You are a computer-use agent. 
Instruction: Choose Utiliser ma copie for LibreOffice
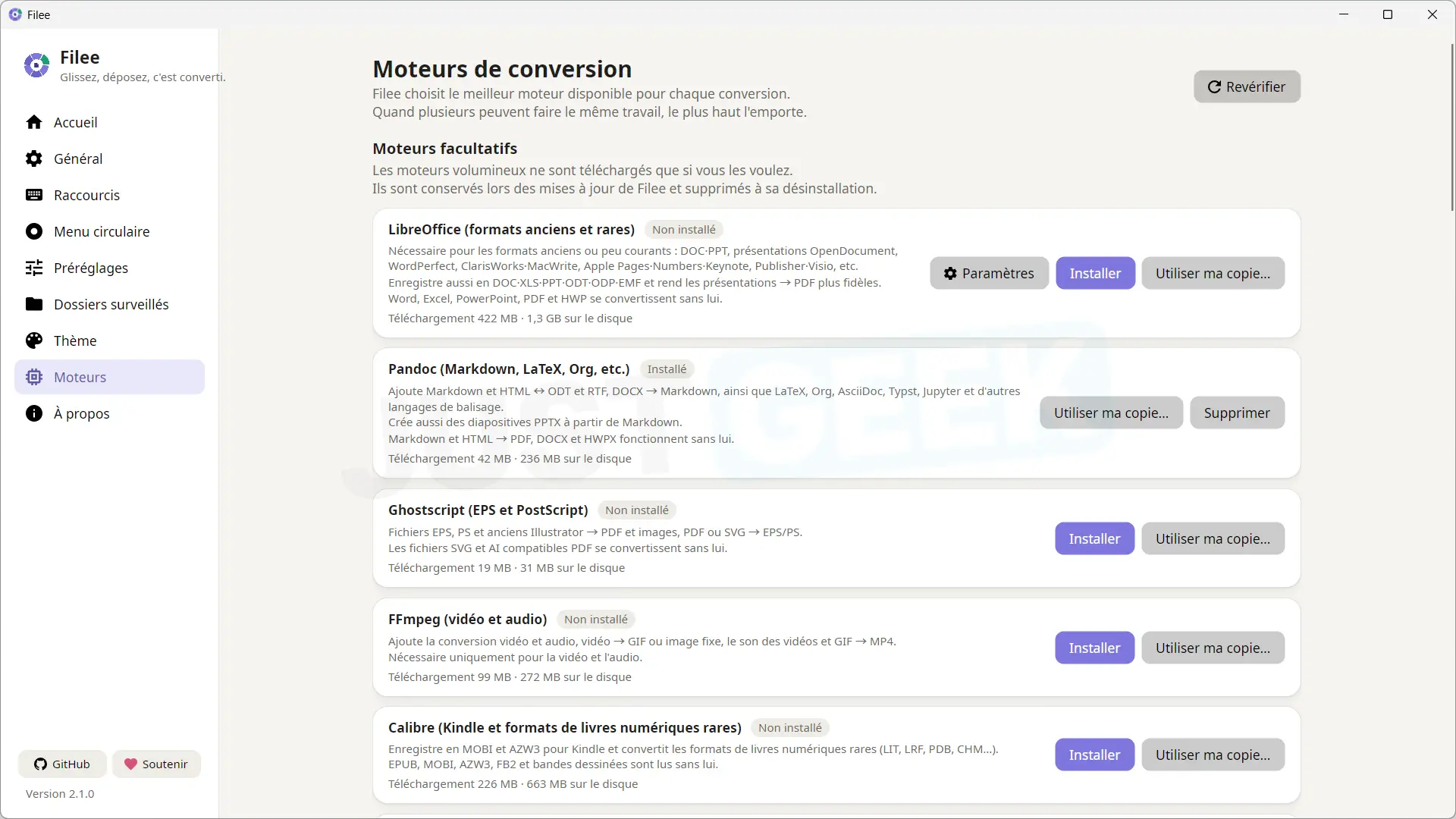(x=1213, y=273)
